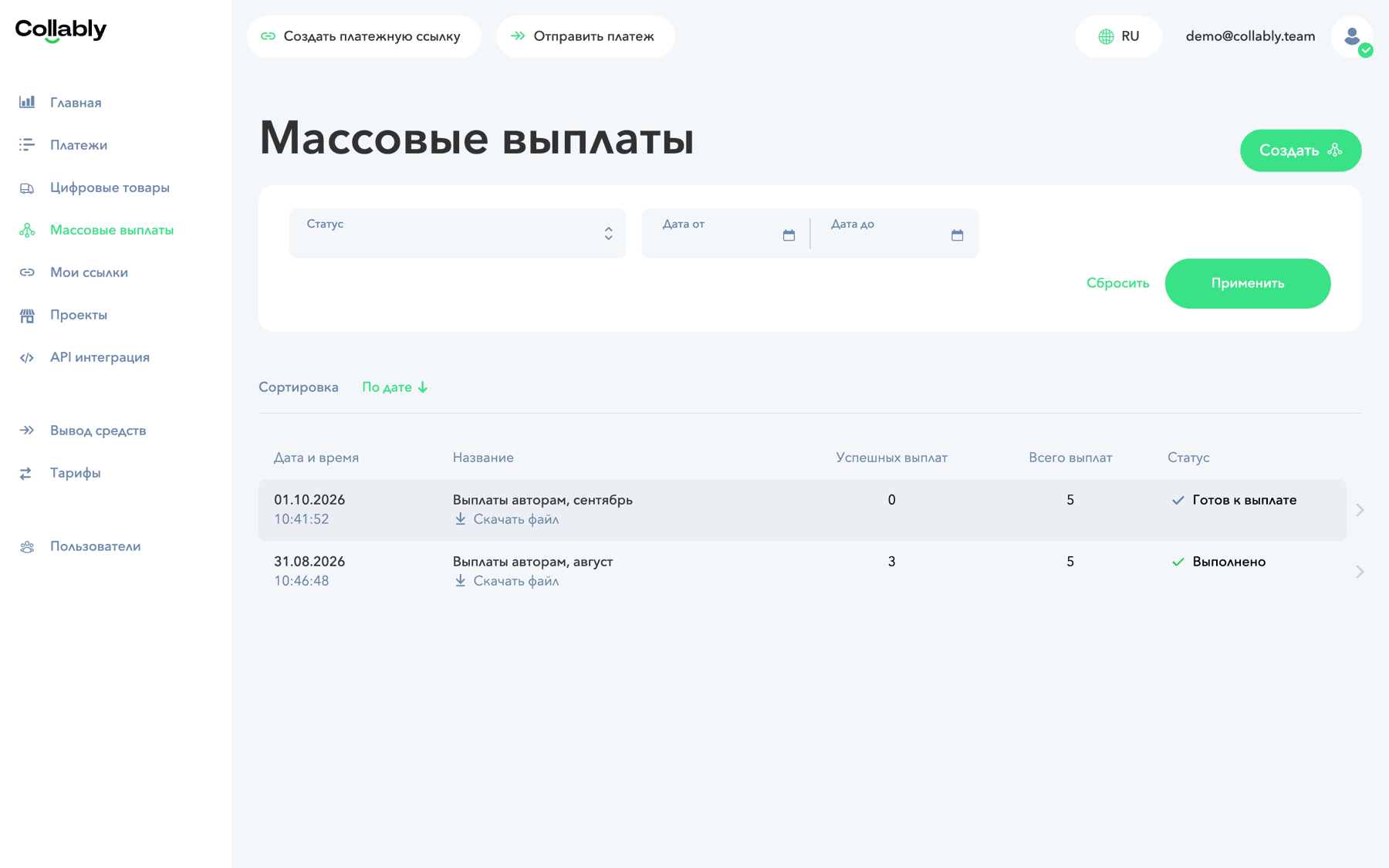Click the chain icon beside Мои ссылки

tap(27, 272)
